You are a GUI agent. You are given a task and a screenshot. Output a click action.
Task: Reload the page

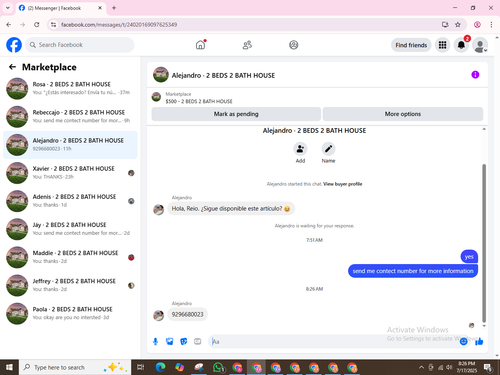[37, 25]
